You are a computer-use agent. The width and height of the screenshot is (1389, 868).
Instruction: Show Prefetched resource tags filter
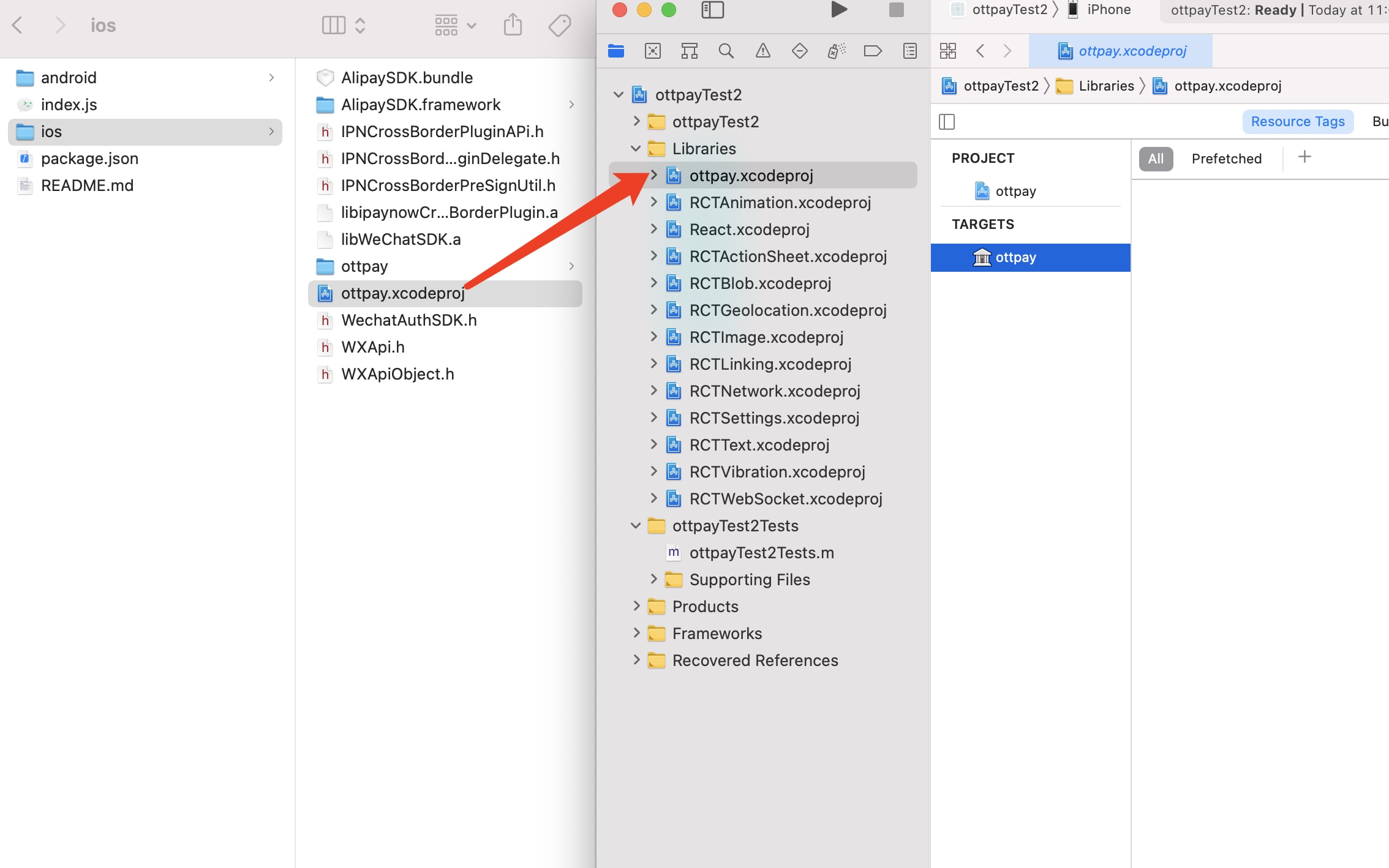point(1227,159)
